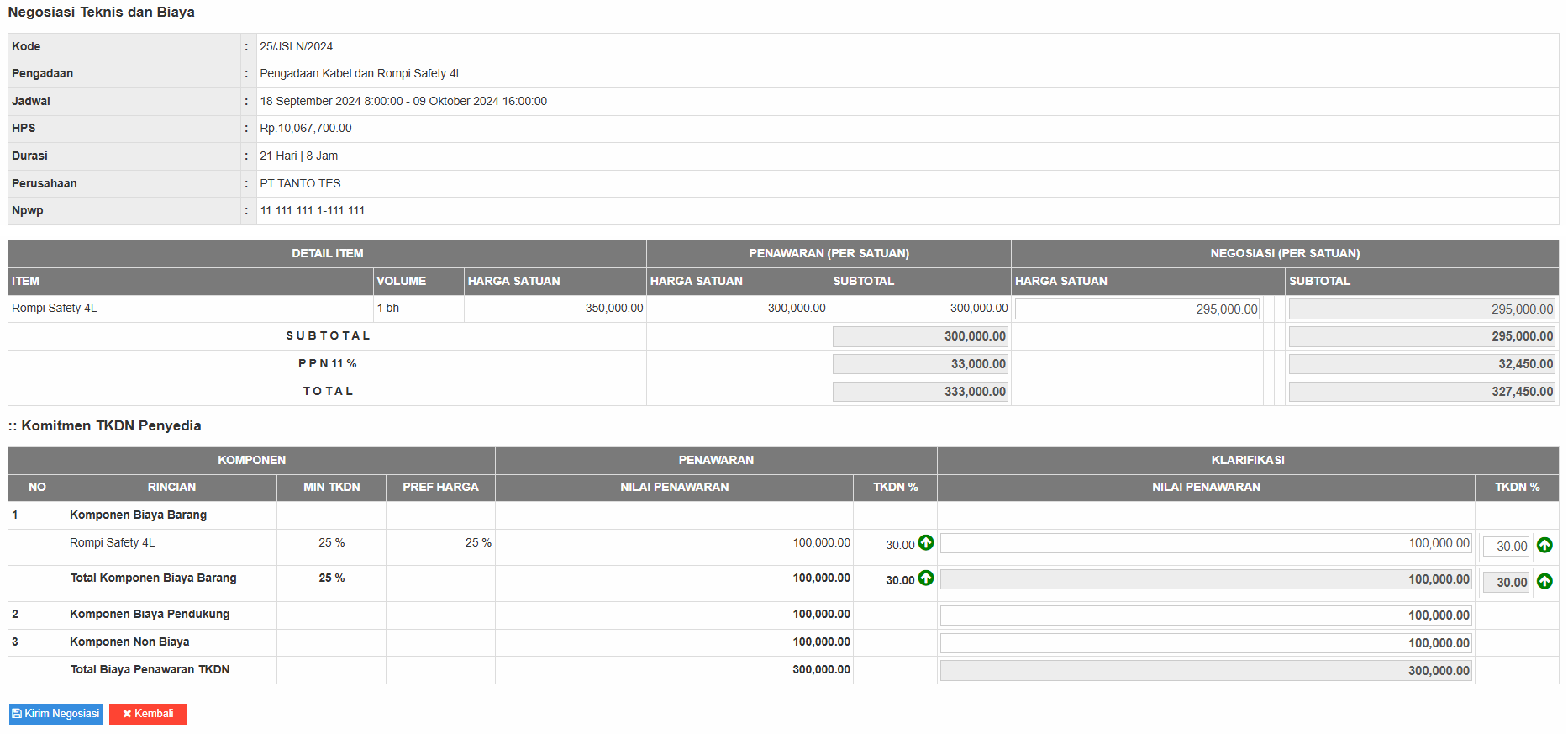Click the penawaran PPN 11% field showing 33,000.00
1568x734 pixels.
[919, 364]
